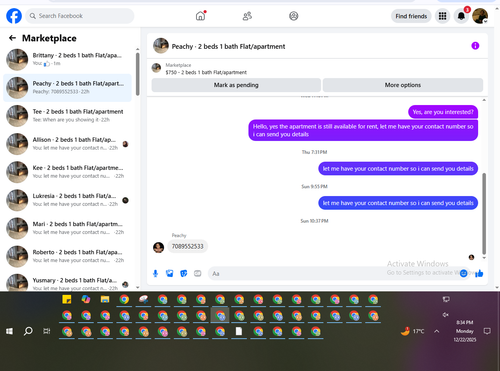Show hidden system tray icons

[436, 331]
